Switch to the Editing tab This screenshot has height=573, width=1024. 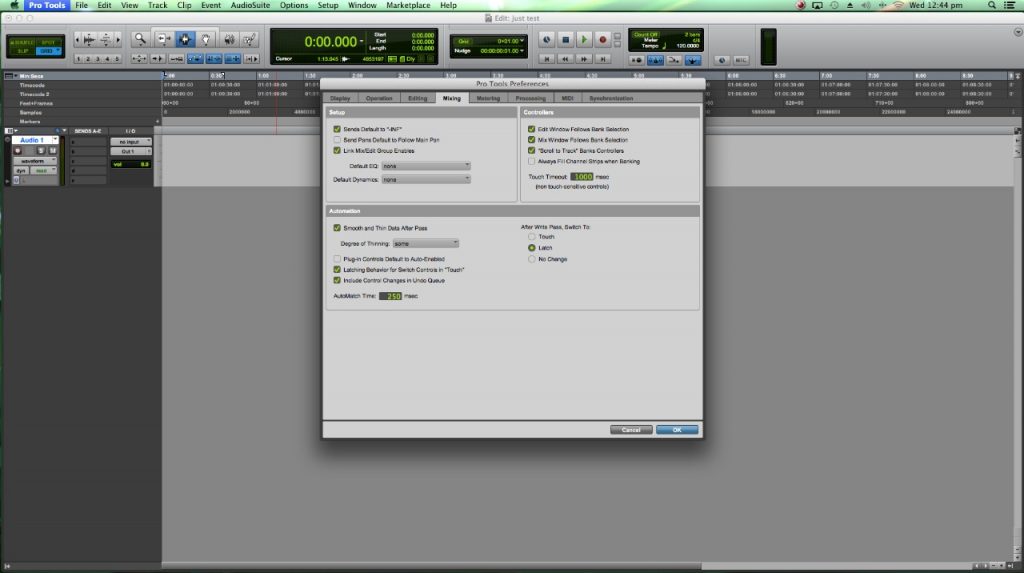pos(417,98)
